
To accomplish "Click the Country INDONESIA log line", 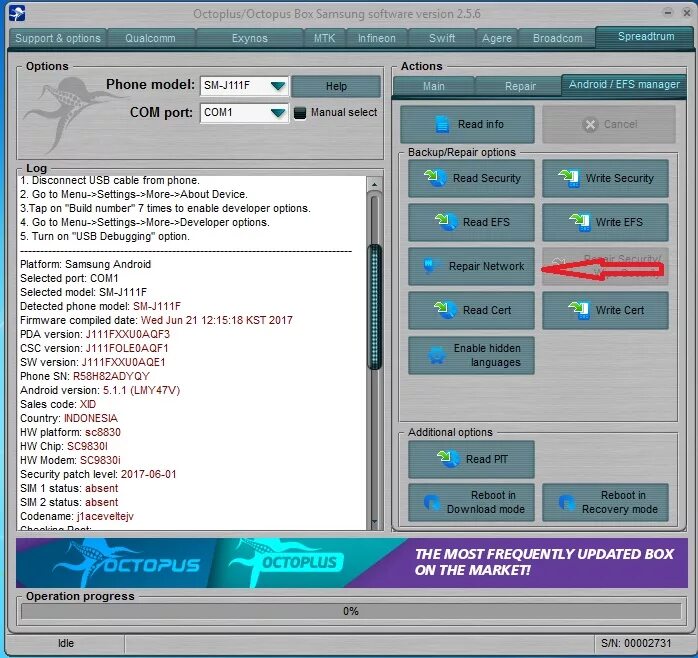I will coord(69,418).
